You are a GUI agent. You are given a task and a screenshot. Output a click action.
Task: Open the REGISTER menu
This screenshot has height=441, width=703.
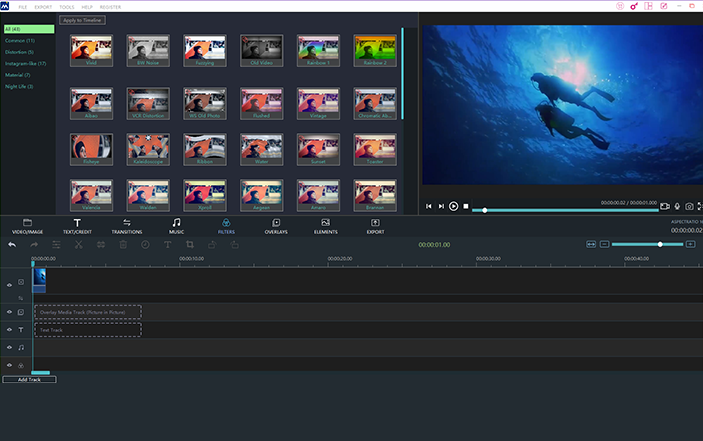110,7
